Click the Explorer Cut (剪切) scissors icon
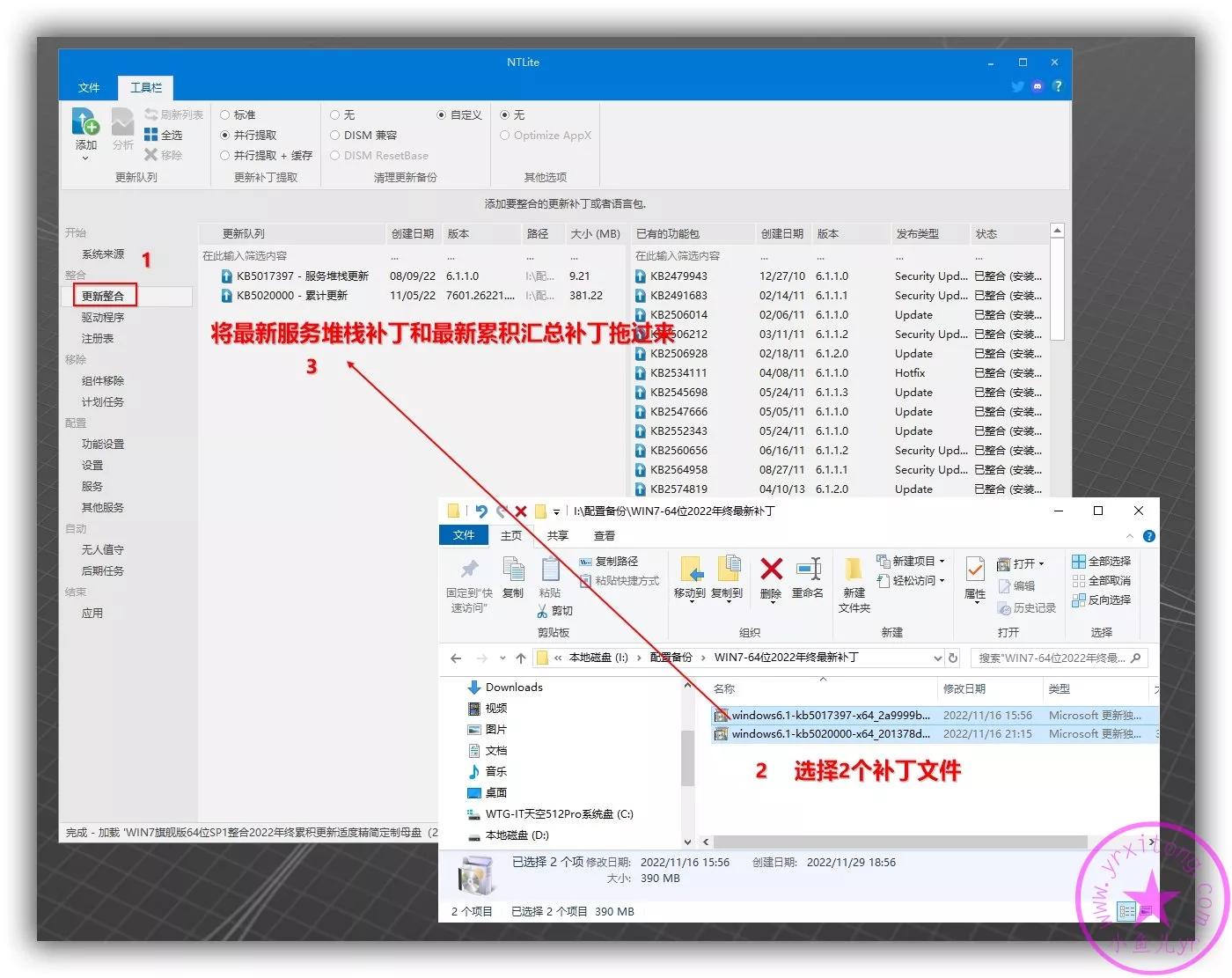Image resolution: width=1232 pixels, height=978 pixels. (x=542, y=611)
